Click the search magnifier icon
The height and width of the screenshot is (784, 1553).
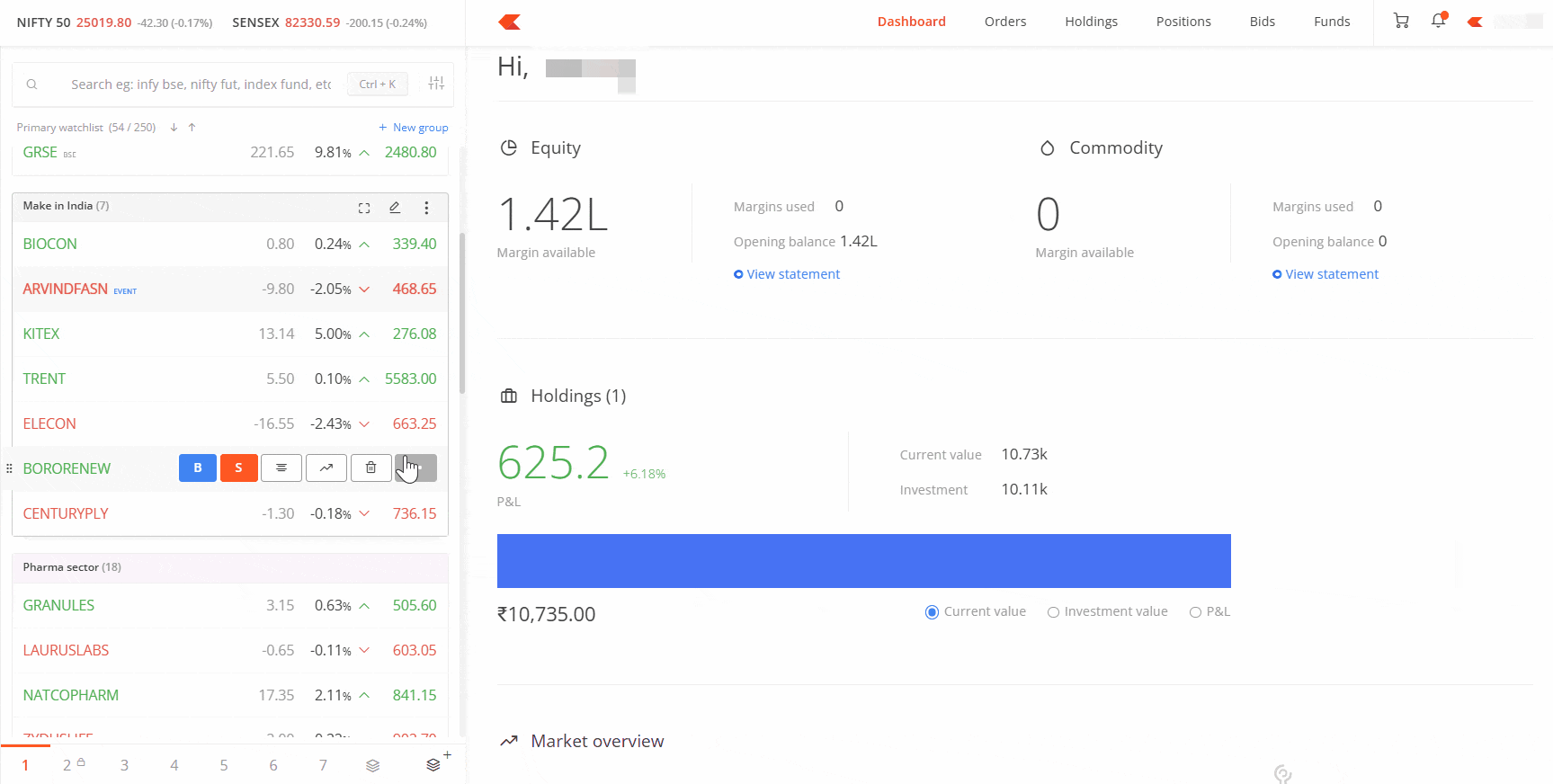pyautogui.click(x=31, y=85)
